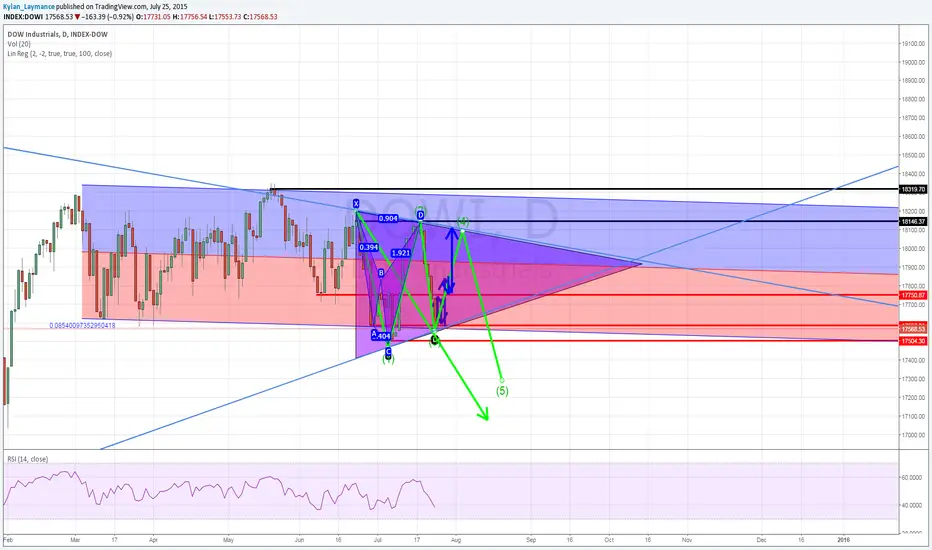The width and height of the screenshot is (932, 550).
Task: Click the open value O:17731.05
Action: coord(153,17)
